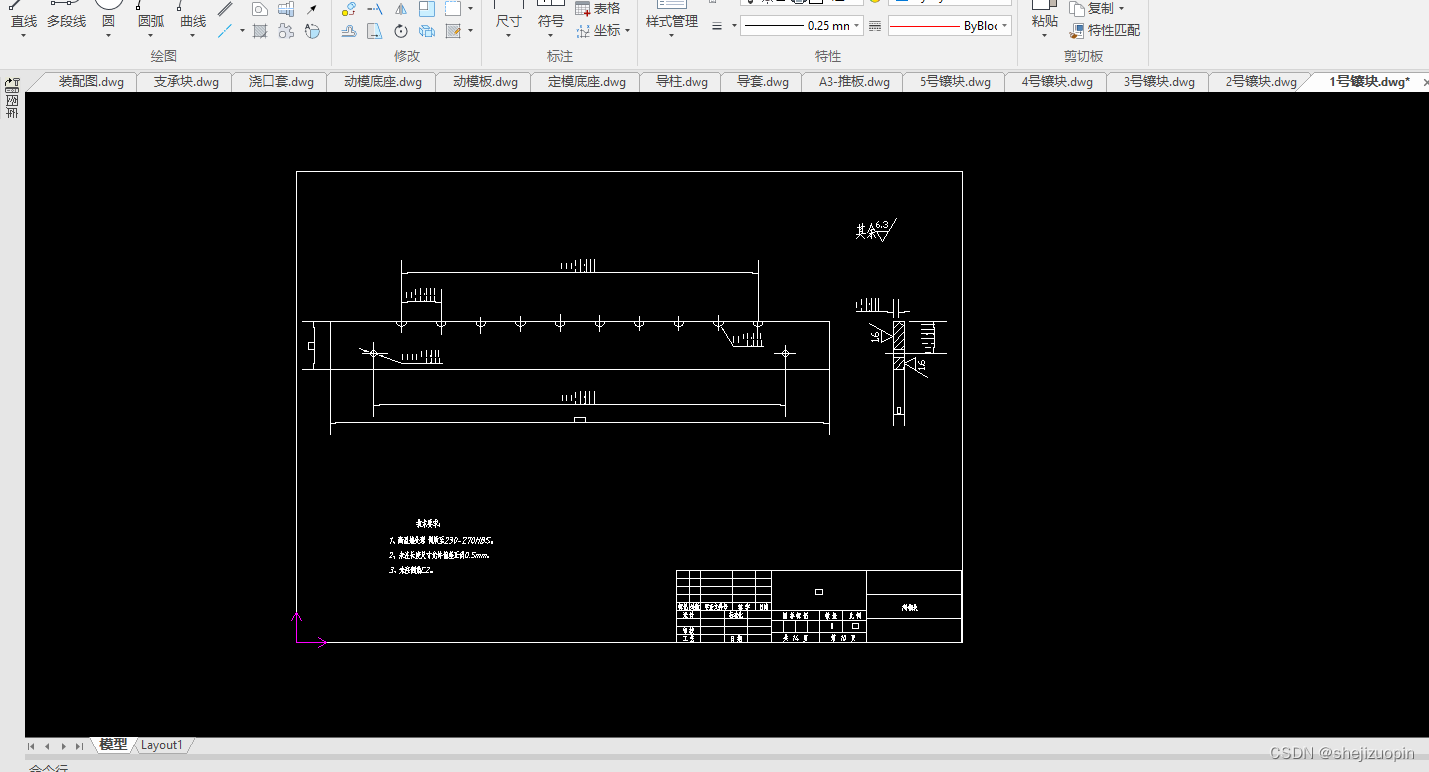
Task: Select the 圆弧 arc tool
Action: click(x=151, y=21)
